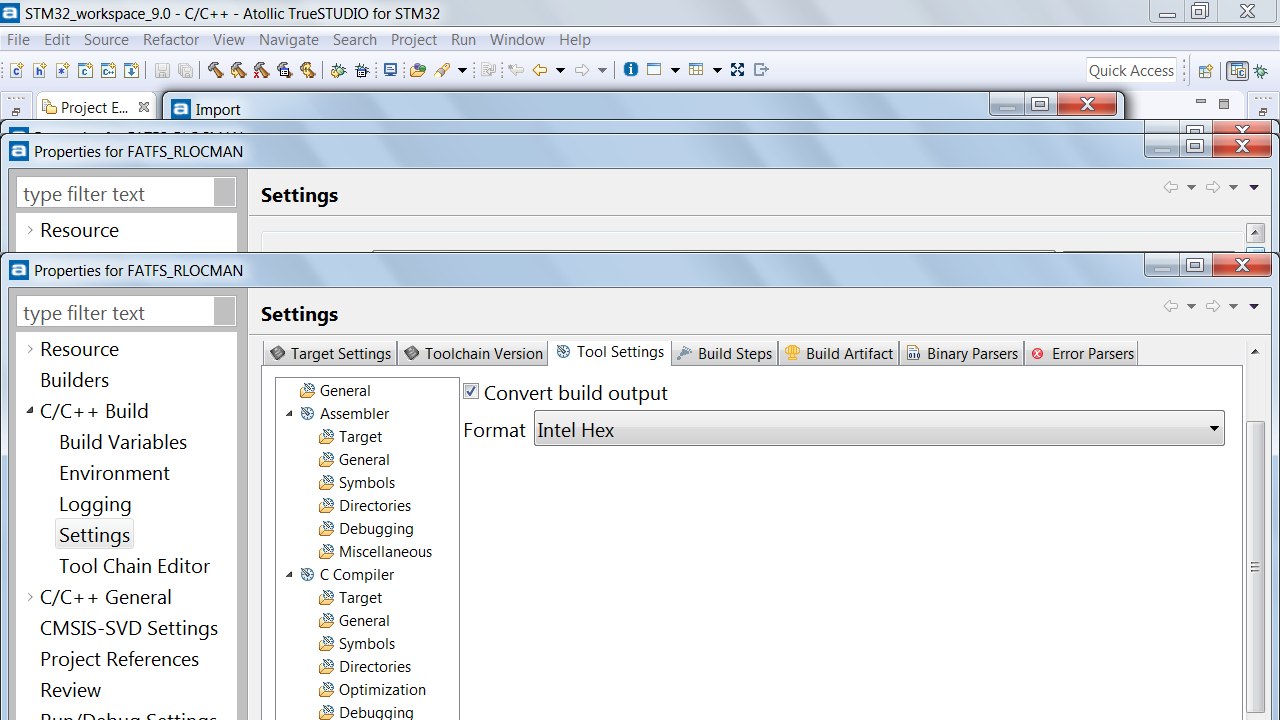Open the File menu
Screen dimensions: 1280x720
(18, 40)
